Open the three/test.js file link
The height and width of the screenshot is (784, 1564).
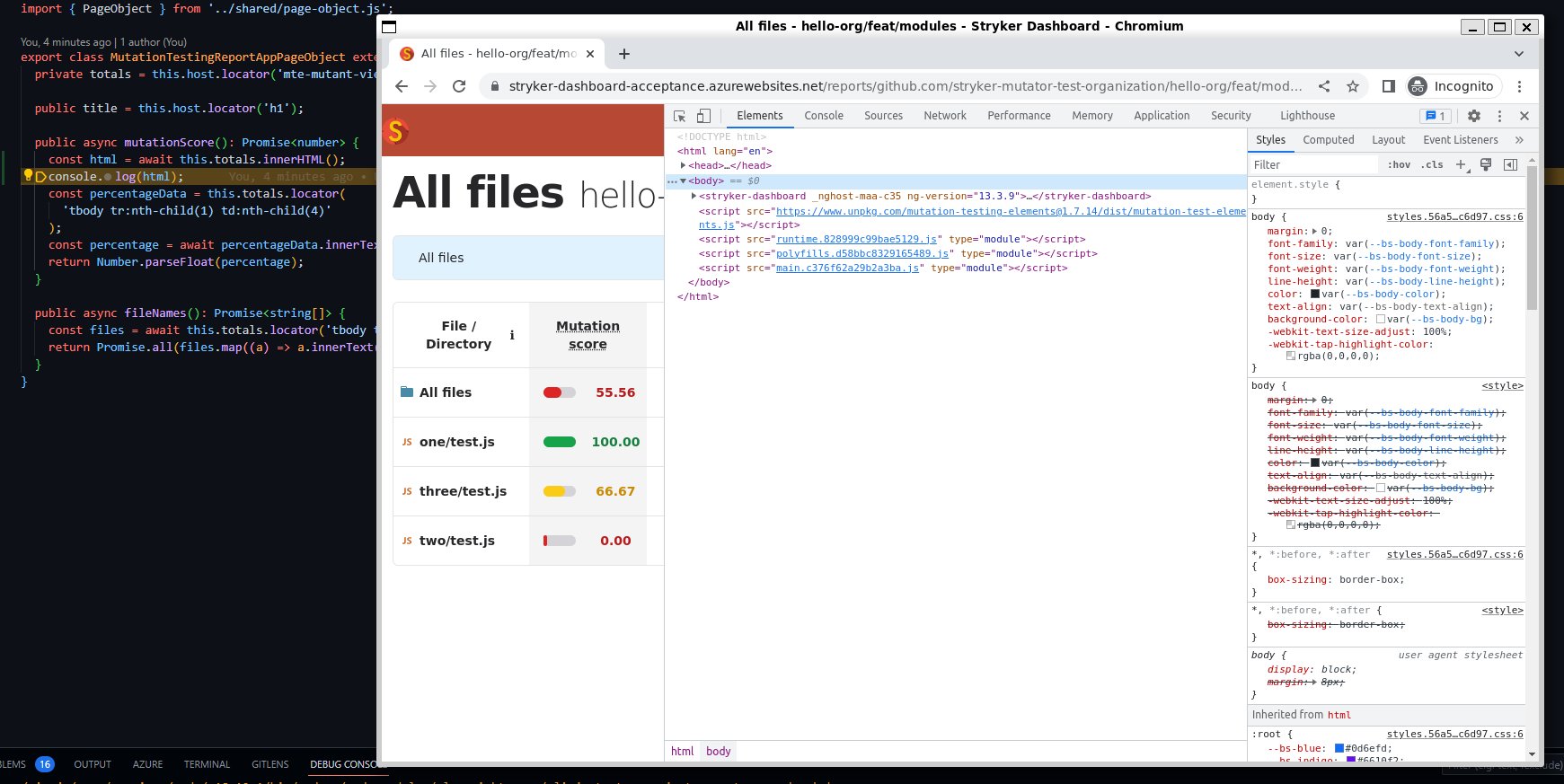click(x=463, y=491)
